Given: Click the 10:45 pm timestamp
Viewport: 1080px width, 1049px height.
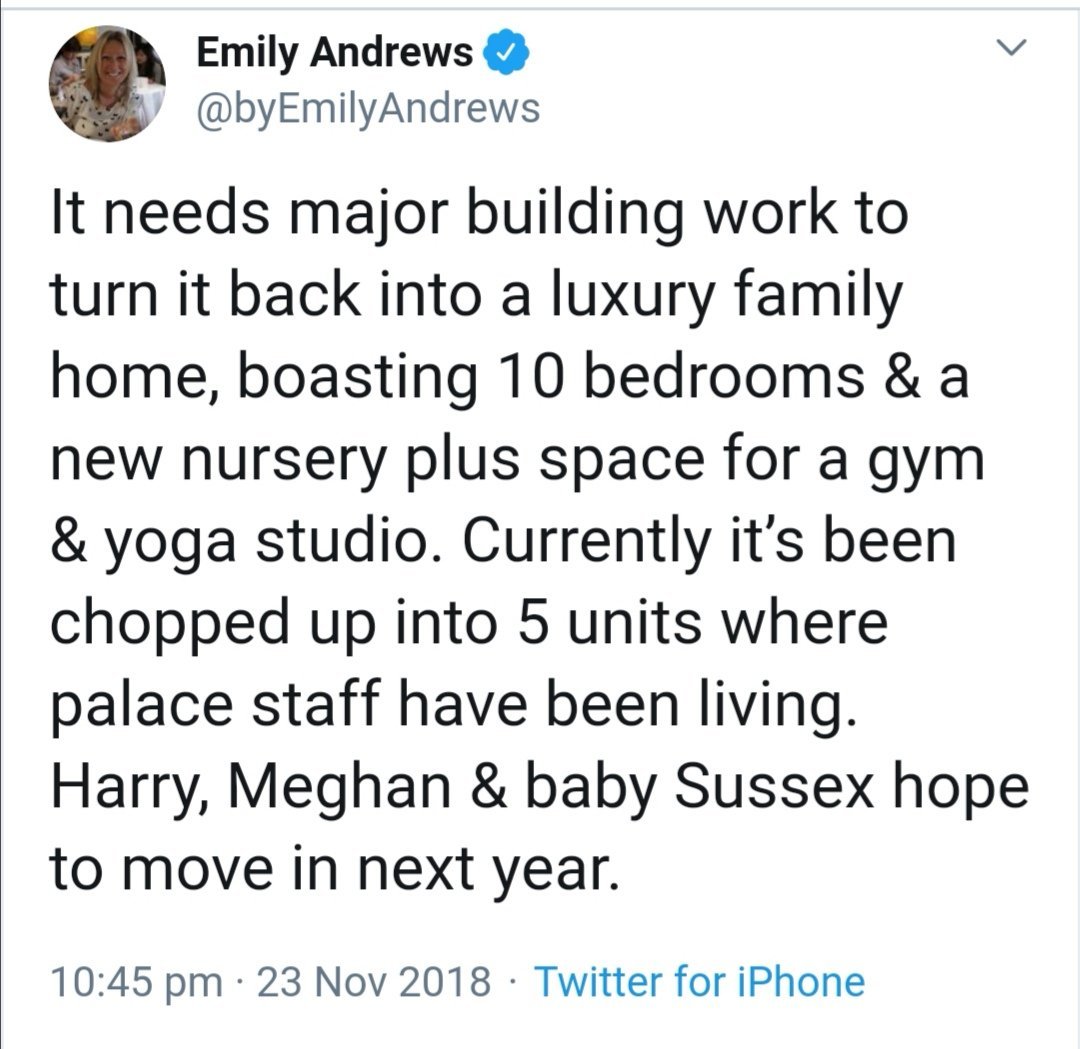Looking at the screenshot, I should click(x=136, y=981).
